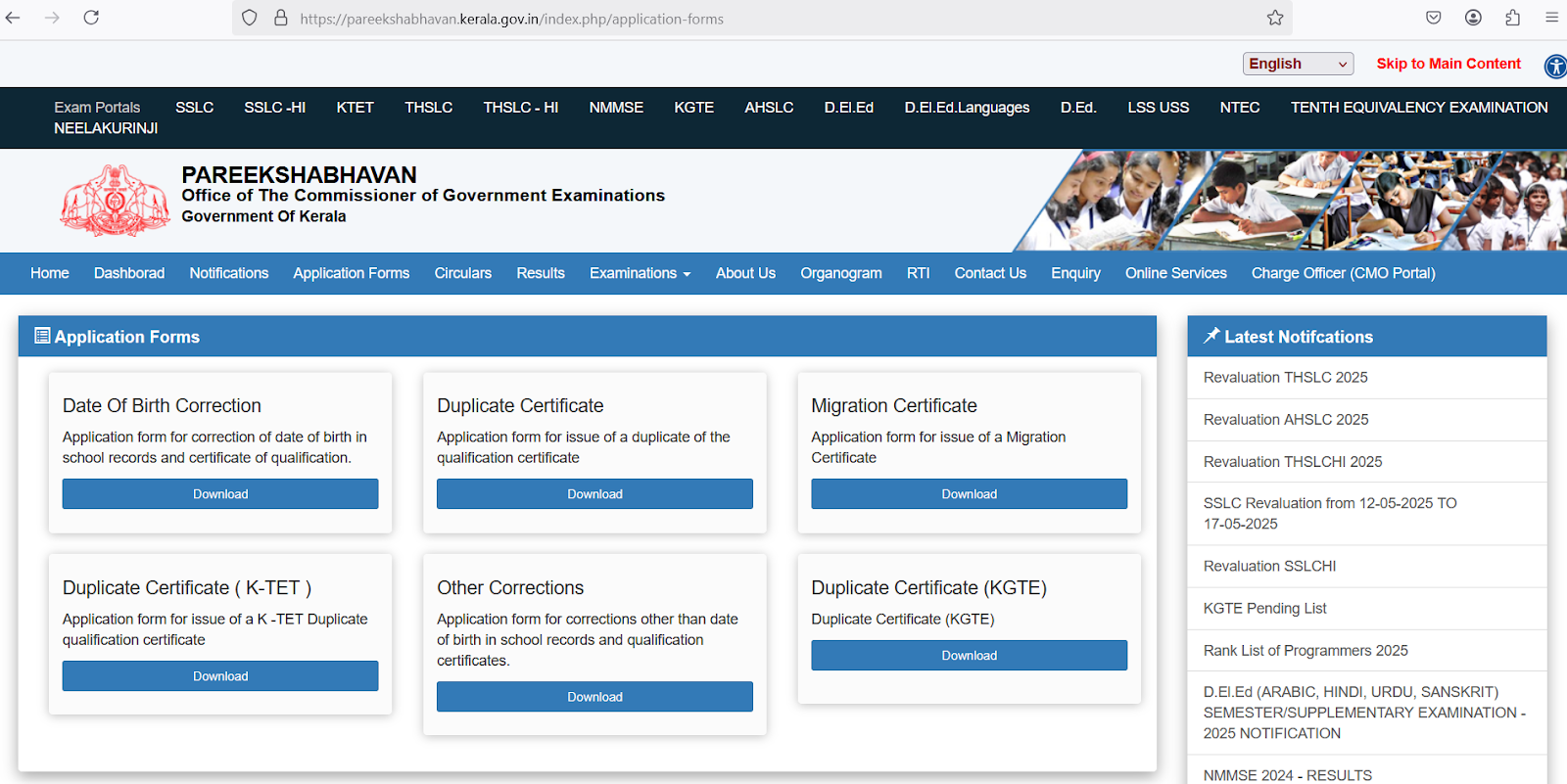Image resolution: width=1567 pixels, height=784 pixels.
Task: Download the Date Of Birth Correction form
Action: (220, 494)
